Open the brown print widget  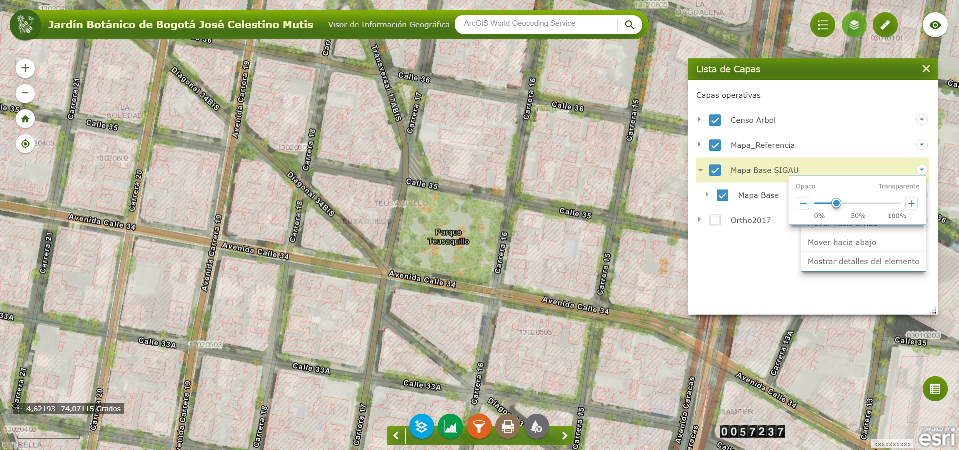coord(508,427)
